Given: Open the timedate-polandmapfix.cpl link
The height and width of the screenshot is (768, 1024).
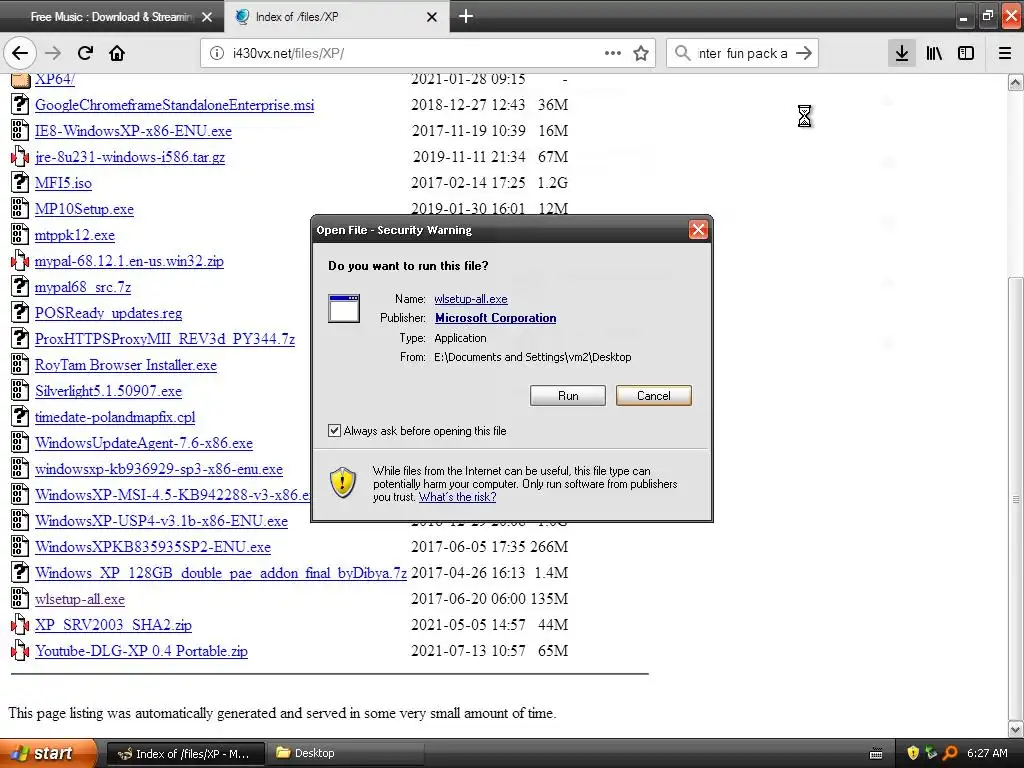Looking at the screenshot, I should pos(115,417).
